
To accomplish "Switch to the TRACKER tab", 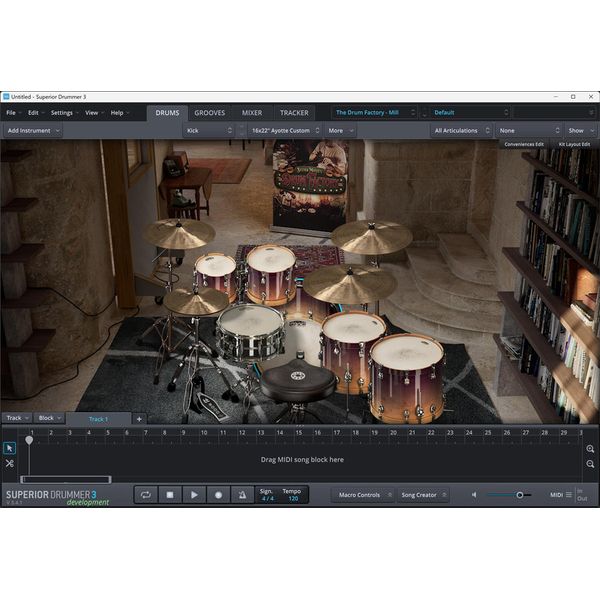I will (294, 113).
